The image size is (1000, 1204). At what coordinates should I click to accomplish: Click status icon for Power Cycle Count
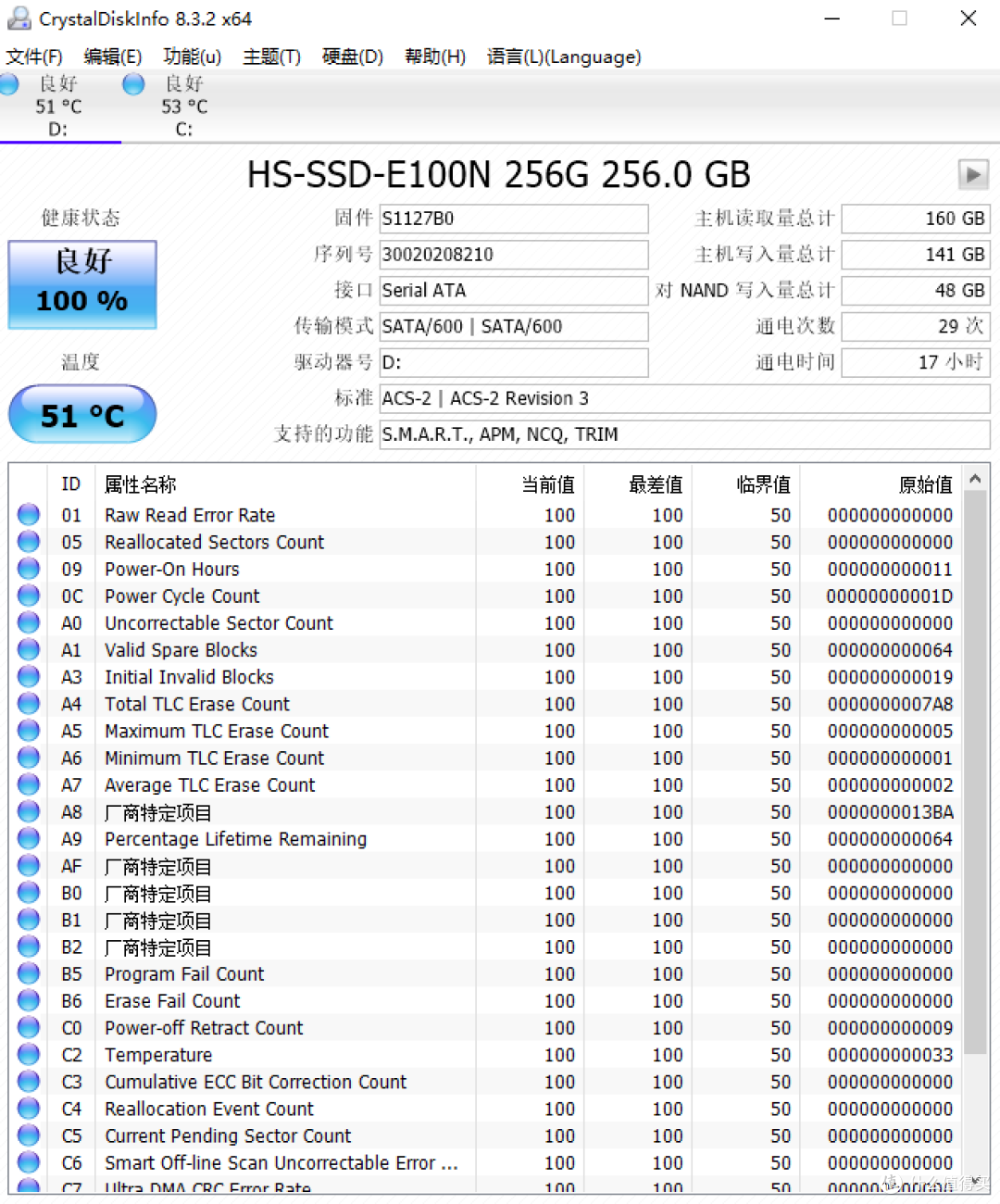(x=29, y=595)
